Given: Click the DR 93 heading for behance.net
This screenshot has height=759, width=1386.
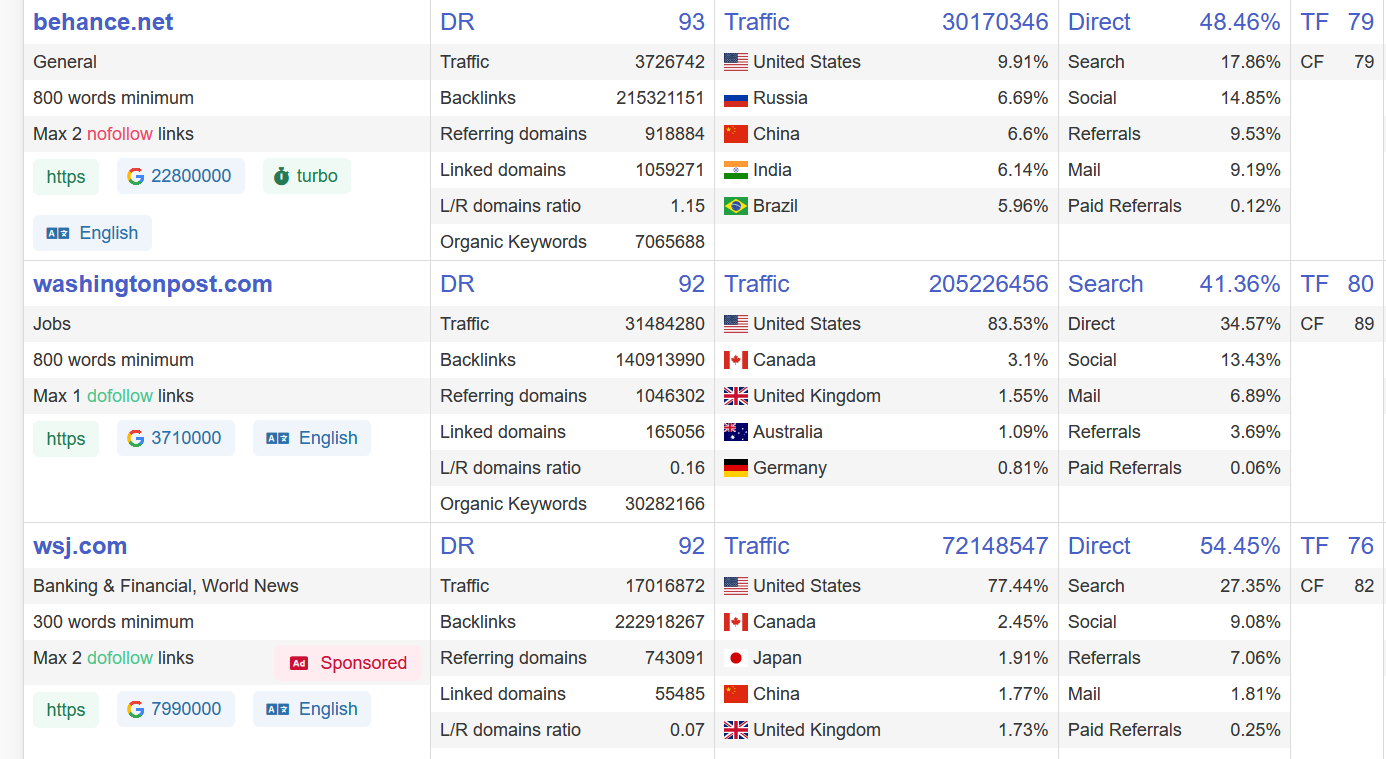Looking at the screenshot, I should [x=572, y=22].
